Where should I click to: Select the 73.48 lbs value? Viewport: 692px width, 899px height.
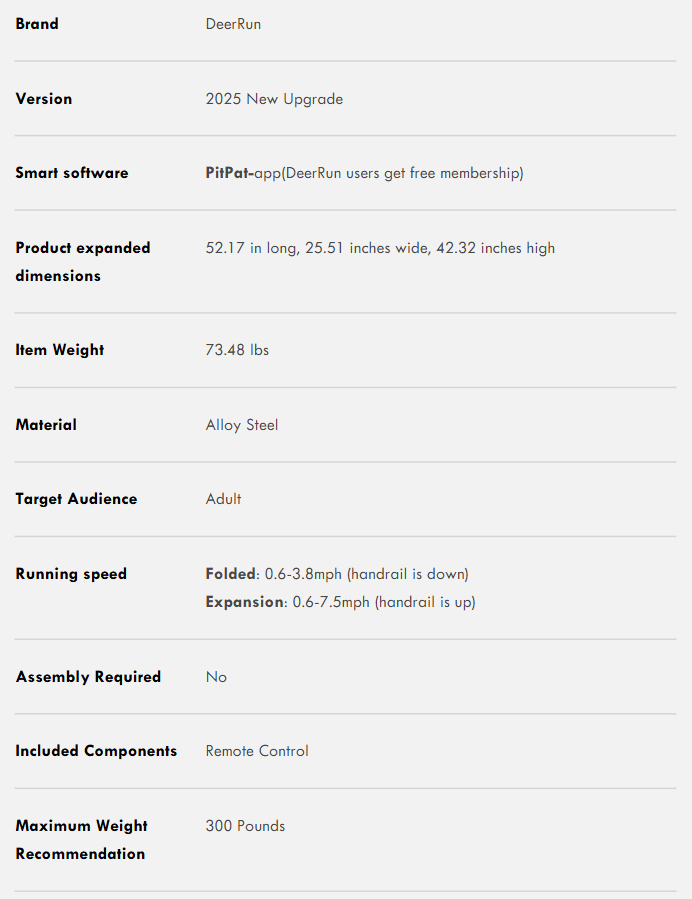(237, 350)
